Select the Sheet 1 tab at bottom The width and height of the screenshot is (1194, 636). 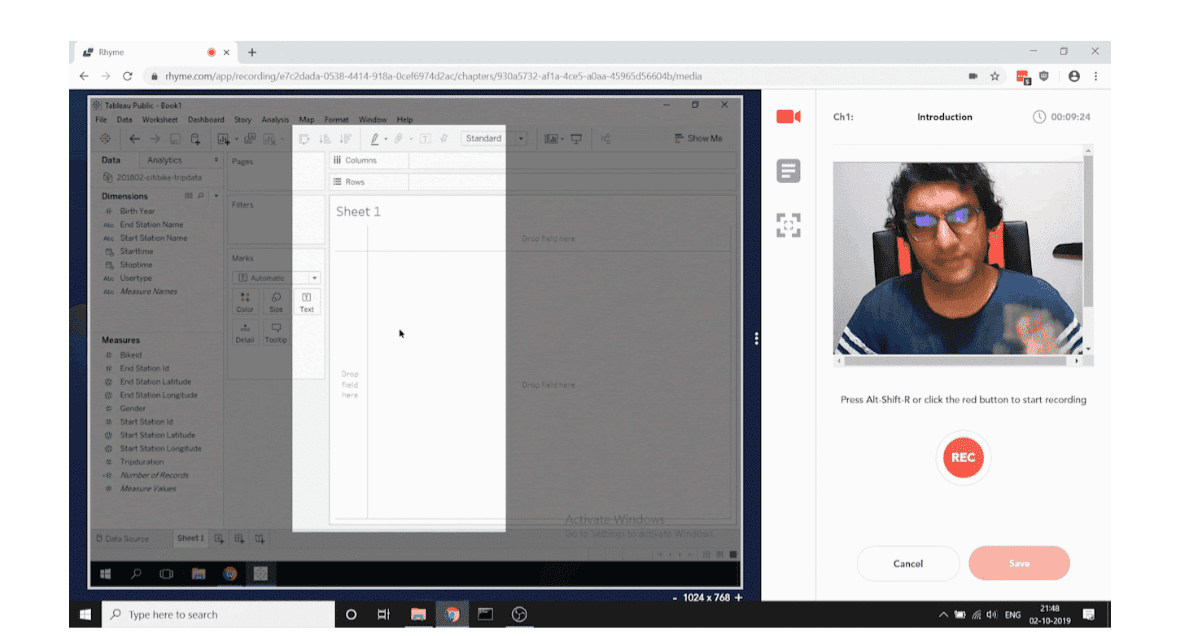click(x=190, y=539)
